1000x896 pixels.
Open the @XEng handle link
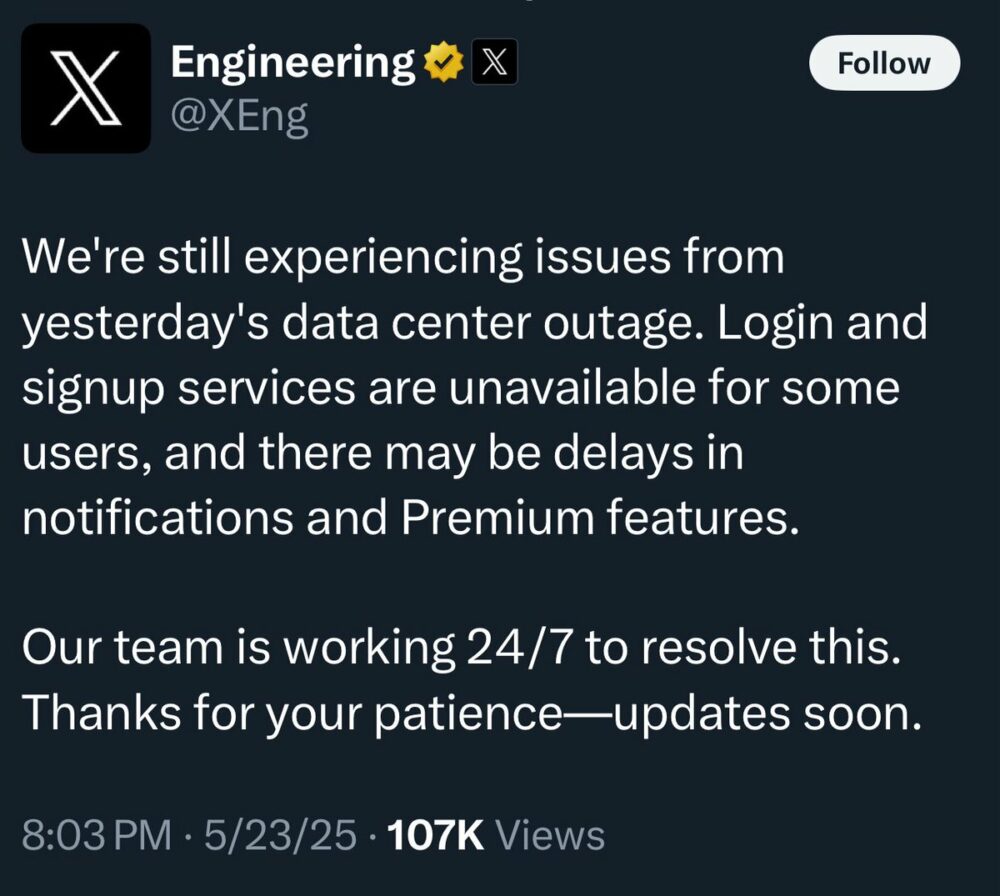pos(240,117)
